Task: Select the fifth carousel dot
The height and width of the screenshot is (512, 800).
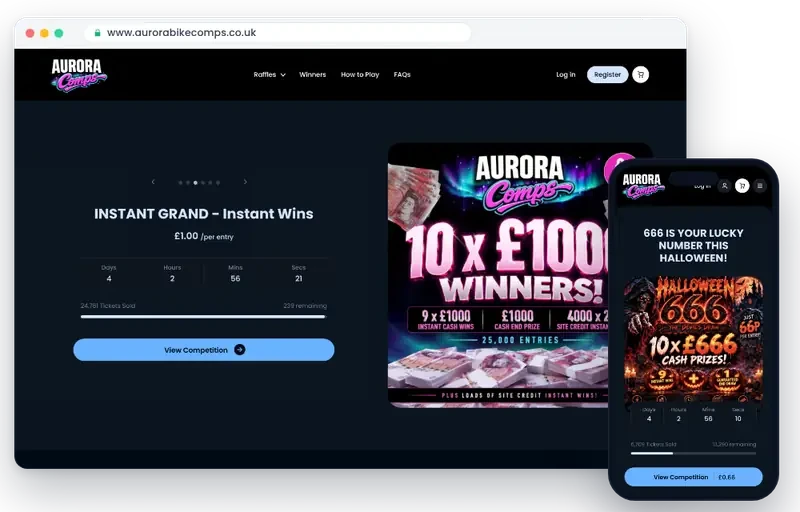Action: point(210,183)
